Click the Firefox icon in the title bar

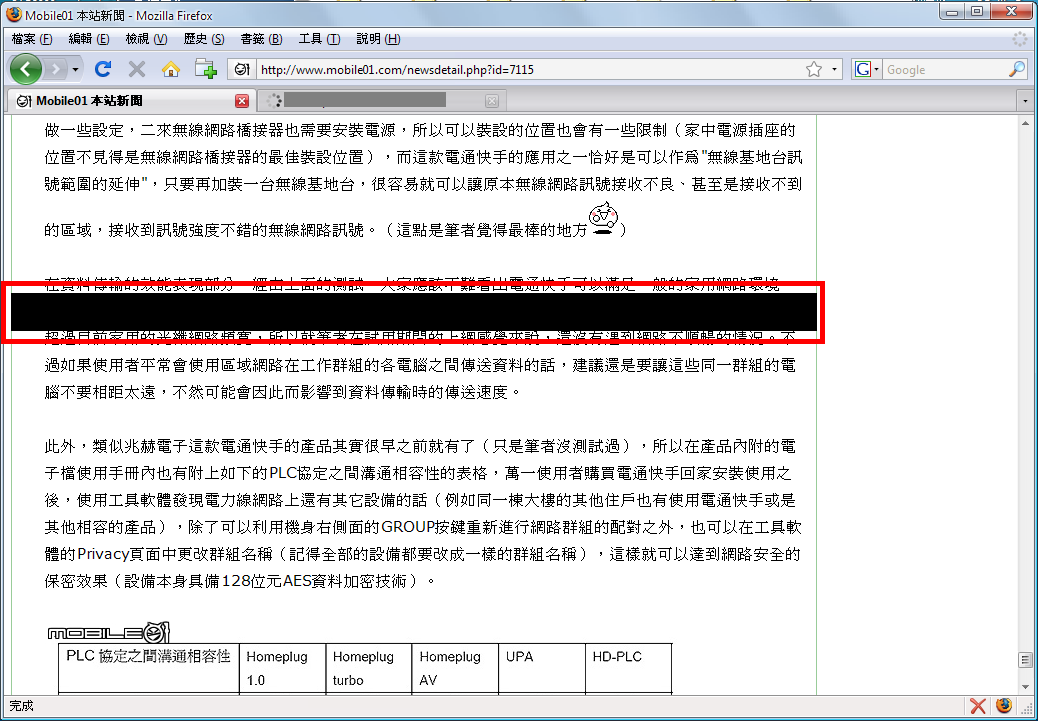click(x=13, y=15)
